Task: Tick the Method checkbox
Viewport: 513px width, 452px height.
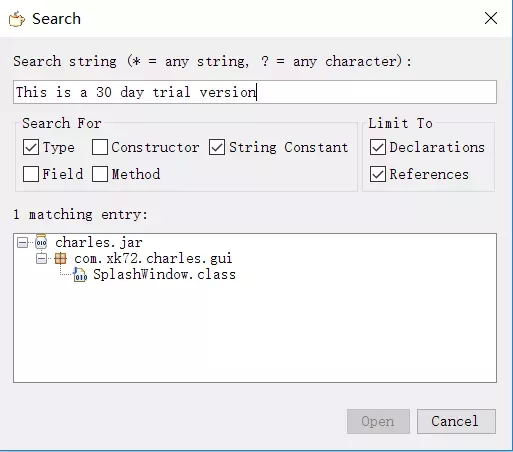Action: 100,174
